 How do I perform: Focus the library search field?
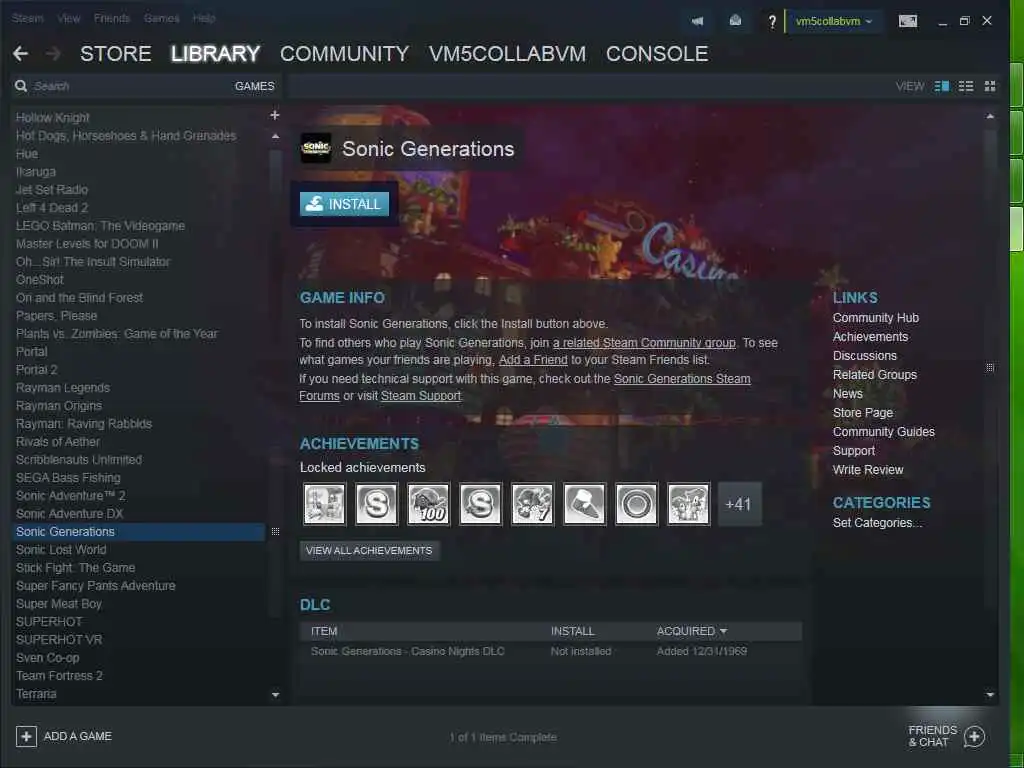(131, 86)
